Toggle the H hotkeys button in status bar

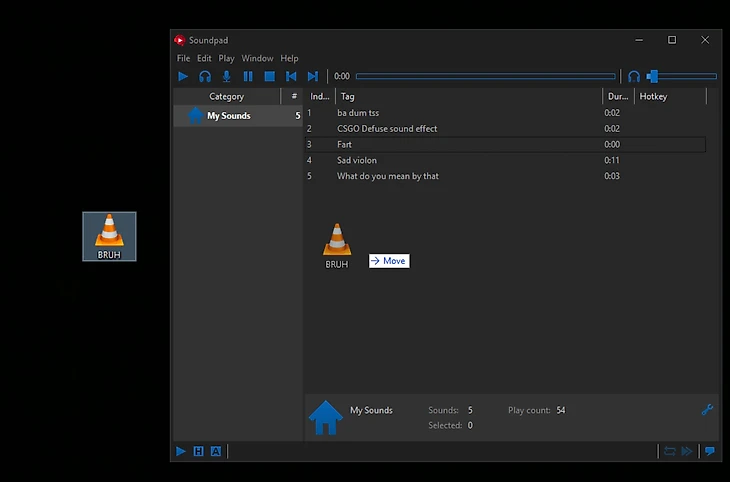pos(198,451)
